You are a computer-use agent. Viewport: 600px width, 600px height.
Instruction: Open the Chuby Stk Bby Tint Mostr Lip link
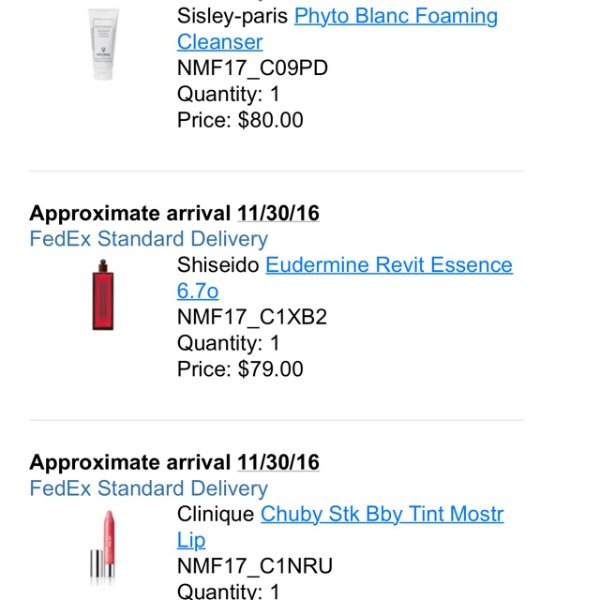point(340,527)
